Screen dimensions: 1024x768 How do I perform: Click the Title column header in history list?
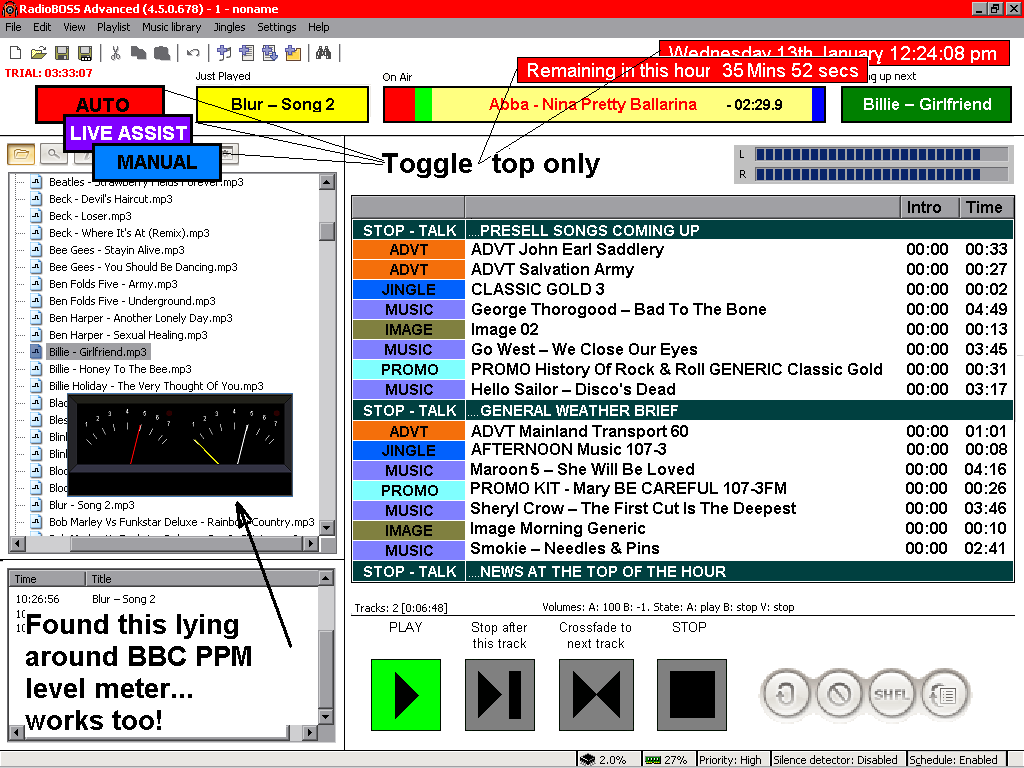click(x=202, y=579)
